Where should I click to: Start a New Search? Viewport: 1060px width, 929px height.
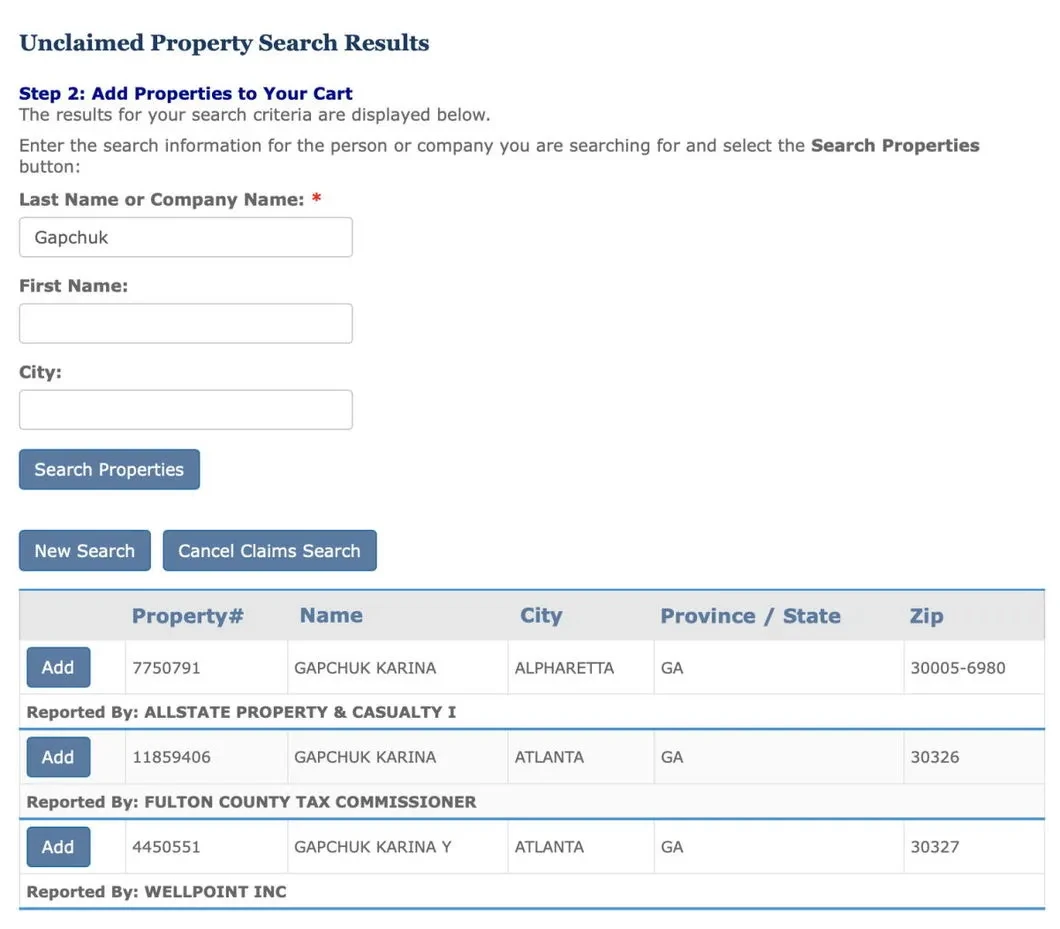pyautogui.click(x=84, y=551)
